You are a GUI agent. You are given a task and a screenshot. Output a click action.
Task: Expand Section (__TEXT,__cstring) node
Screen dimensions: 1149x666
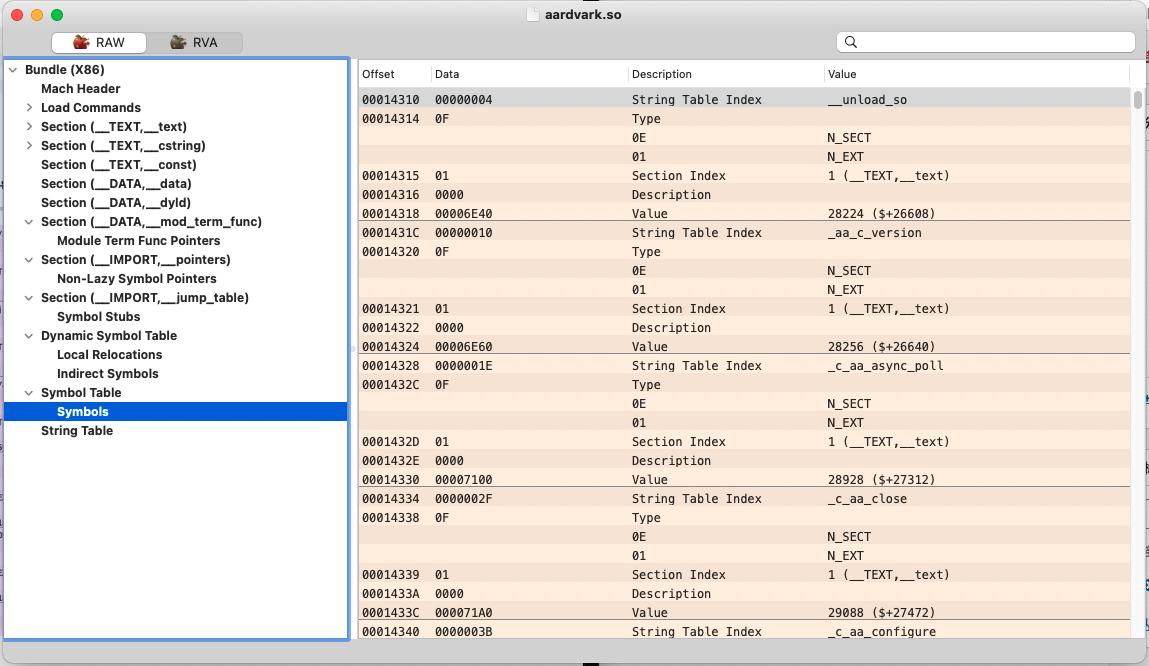coord(29,146)
